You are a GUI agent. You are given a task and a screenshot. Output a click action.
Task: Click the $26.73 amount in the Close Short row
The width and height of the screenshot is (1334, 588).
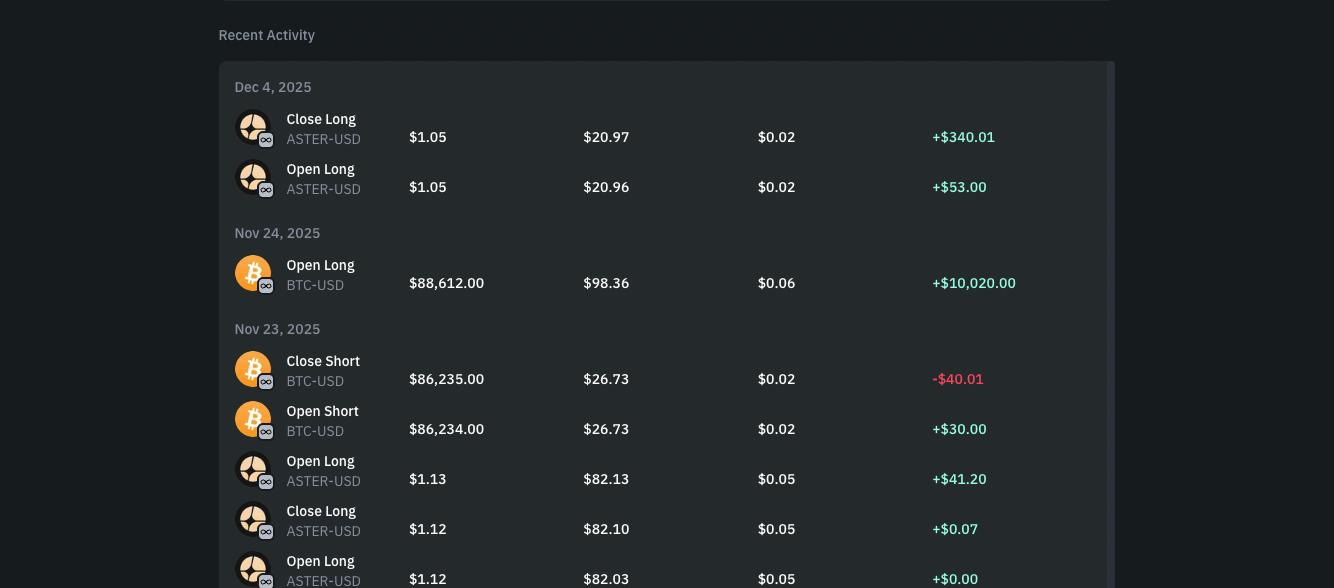606,379
